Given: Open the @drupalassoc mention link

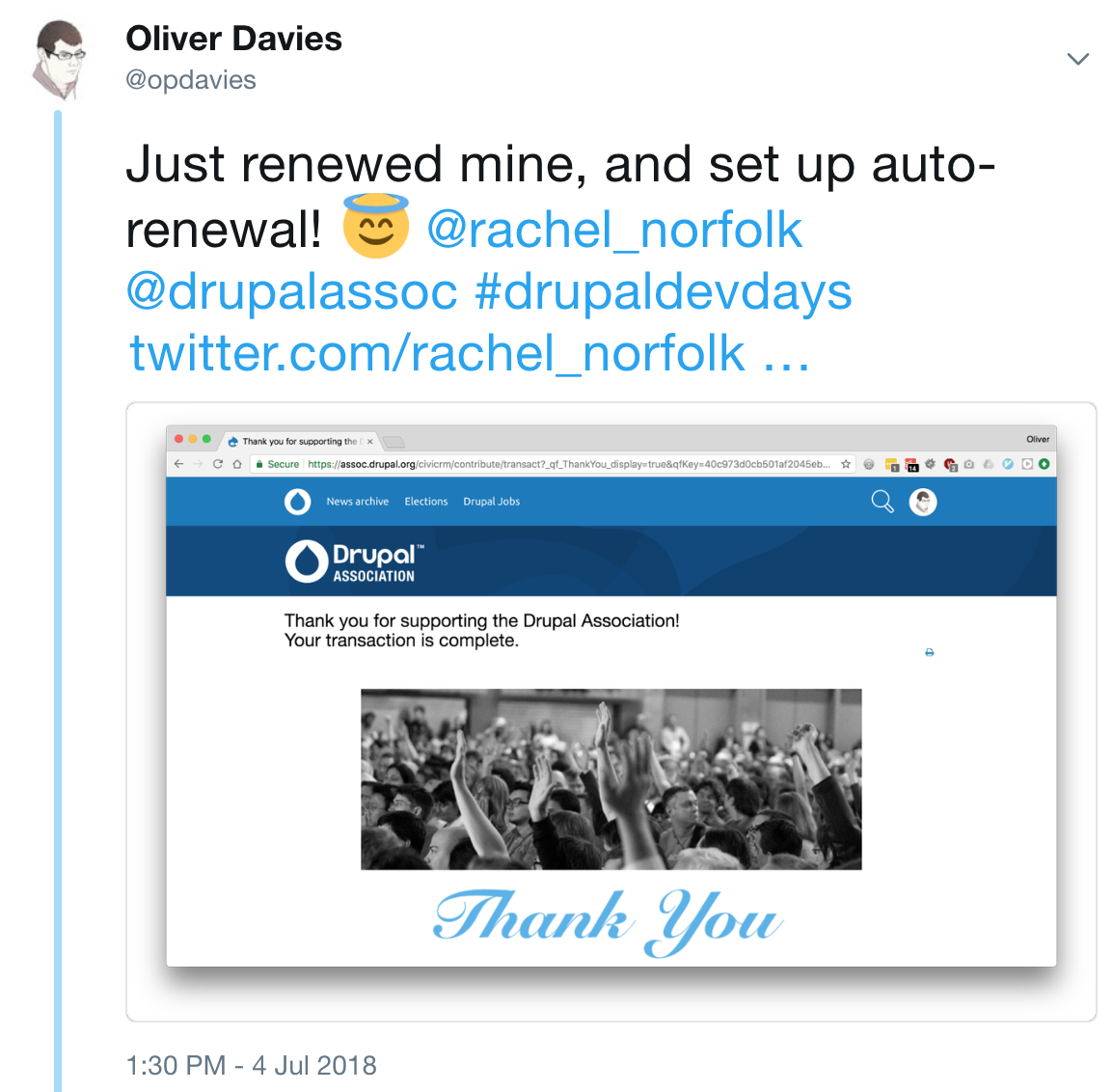Looking at the screenshot, I should tap(292, 291).
